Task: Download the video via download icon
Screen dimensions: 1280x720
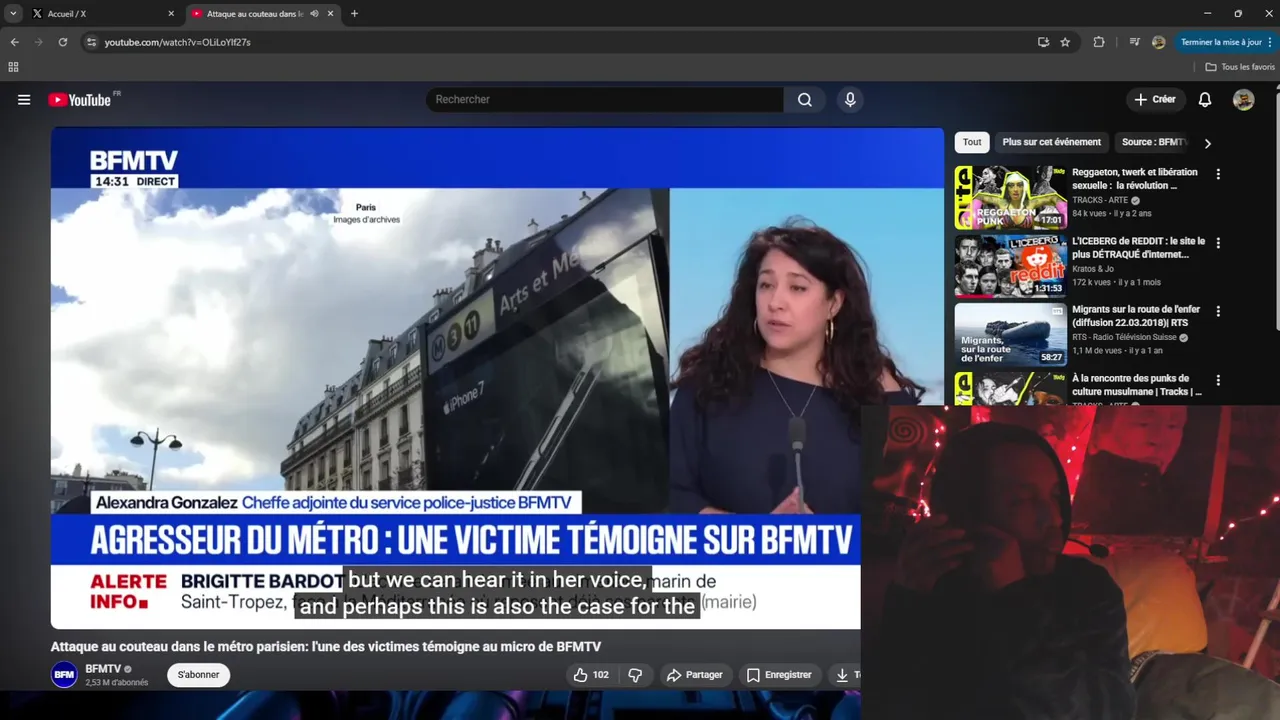Action: (845, 675)
